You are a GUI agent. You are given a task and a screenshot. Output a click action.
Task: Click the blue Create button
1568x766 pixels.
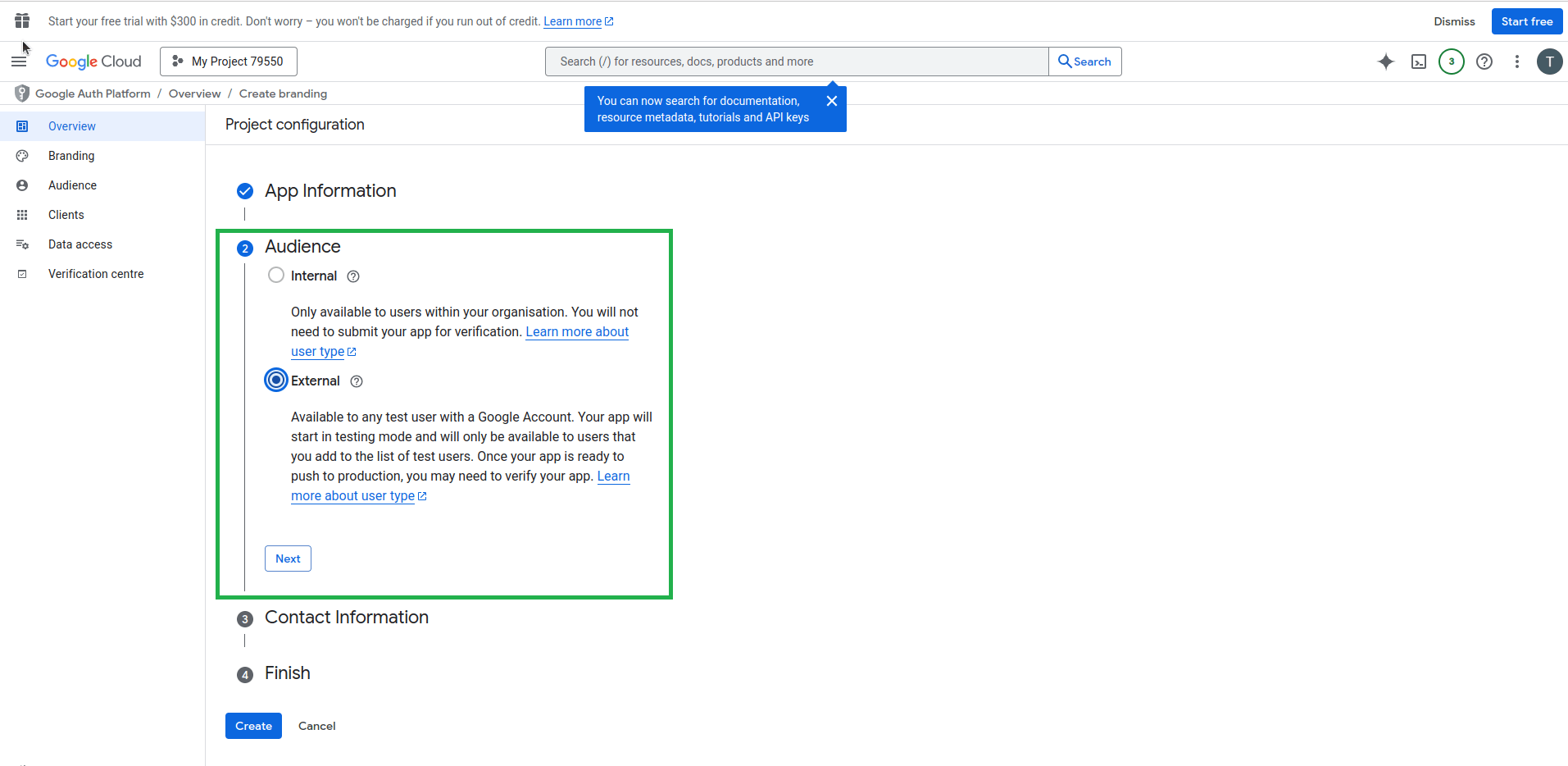(253, 726)
